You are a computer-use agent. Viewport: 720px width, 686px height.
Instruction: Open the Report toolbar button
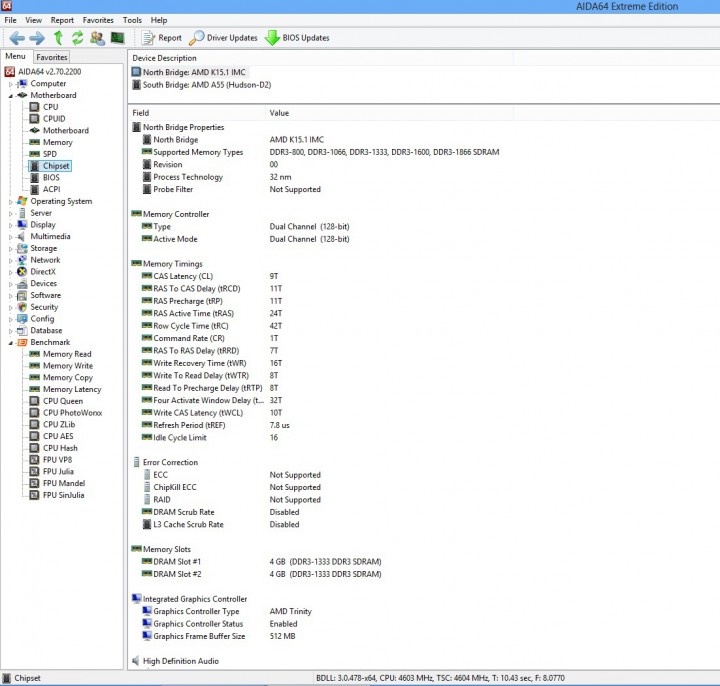coord(161,38)
